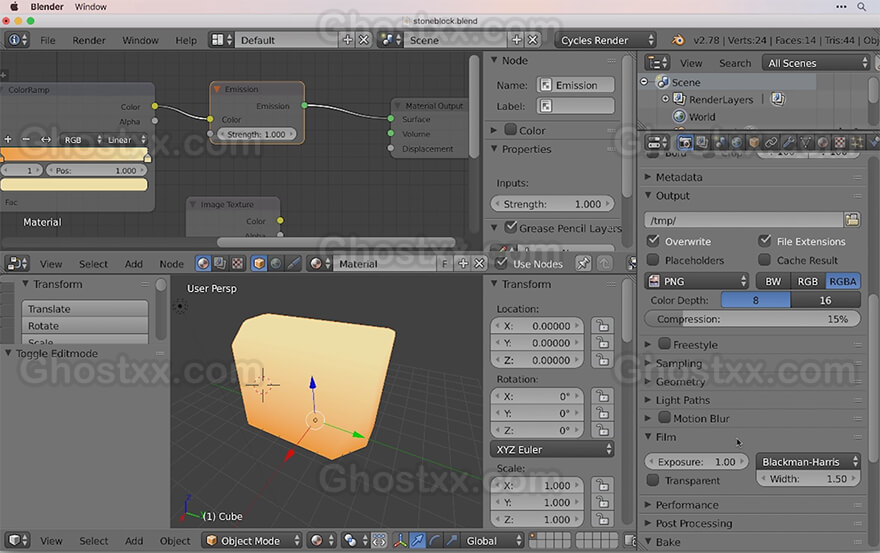Open the World properties tab (globe icon)
The width and height of the screenshot is (880, 553).
pyautogui.click(x=736, y=143)
